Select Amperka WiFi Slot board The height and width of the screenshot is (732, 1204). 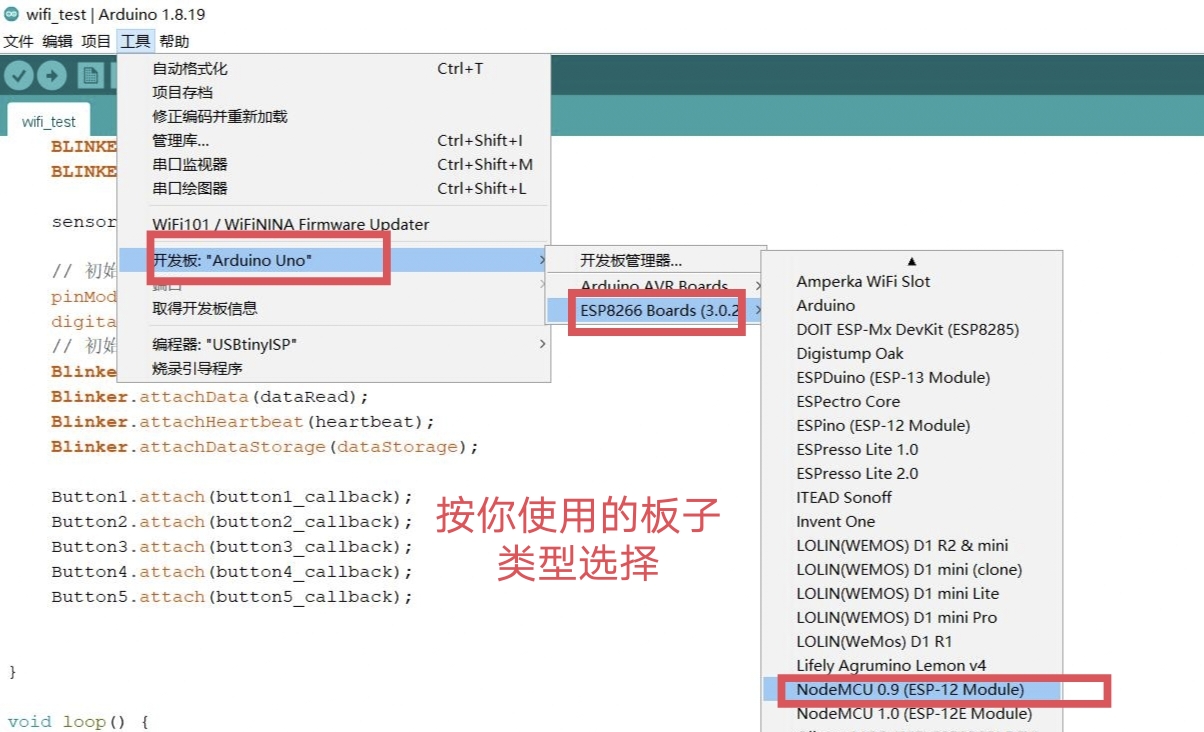click(x=911, y=281)
